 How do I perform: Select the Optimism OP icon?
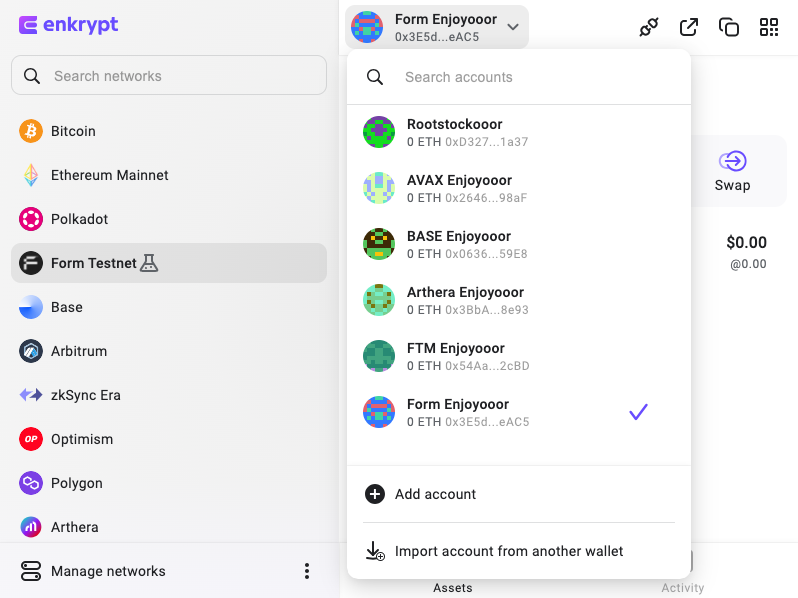pos(31,439)
